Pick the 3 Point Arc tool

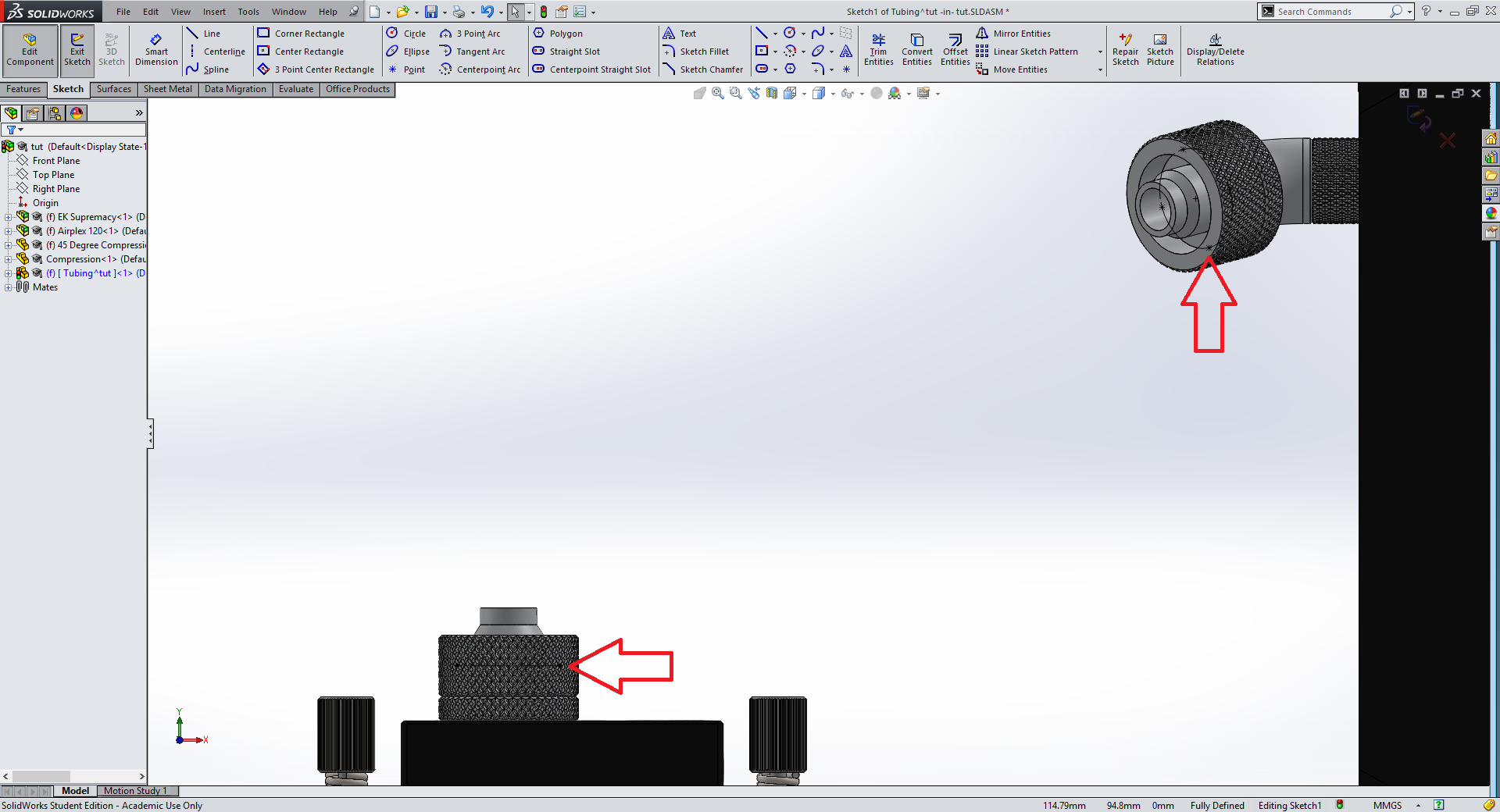470,34
